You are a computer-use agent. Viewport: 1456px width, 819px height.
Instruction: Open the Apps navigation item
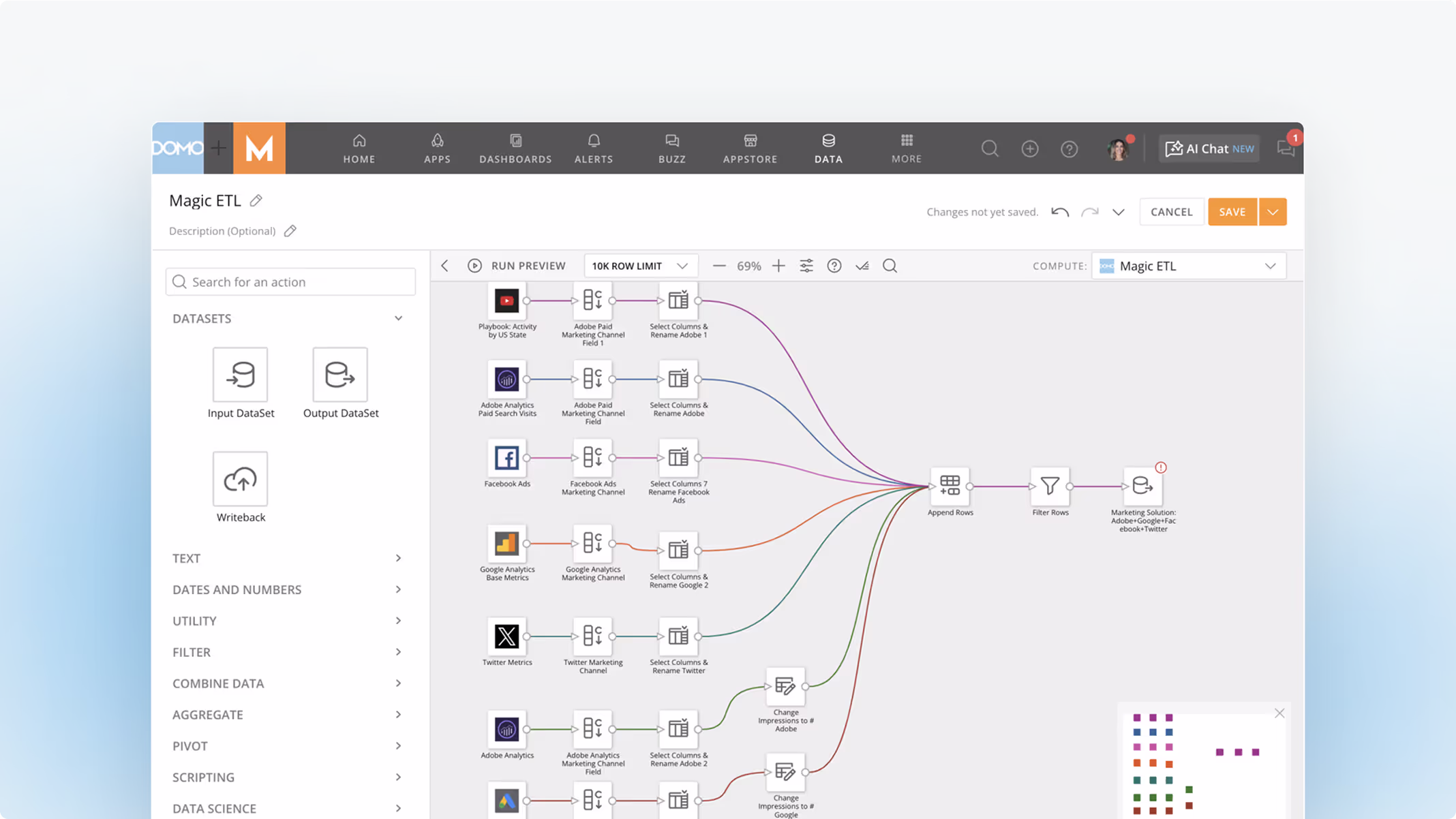437,149
